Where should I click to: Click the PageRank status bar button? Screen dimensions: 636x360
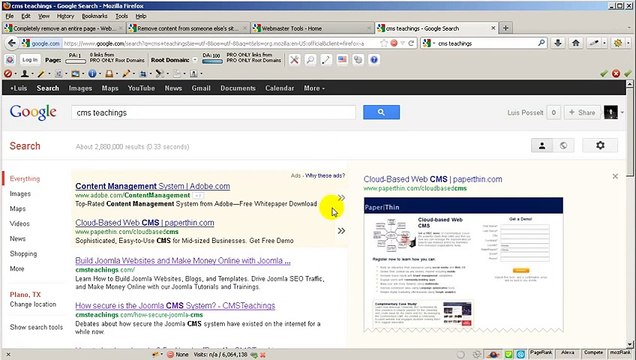(541, 353)
